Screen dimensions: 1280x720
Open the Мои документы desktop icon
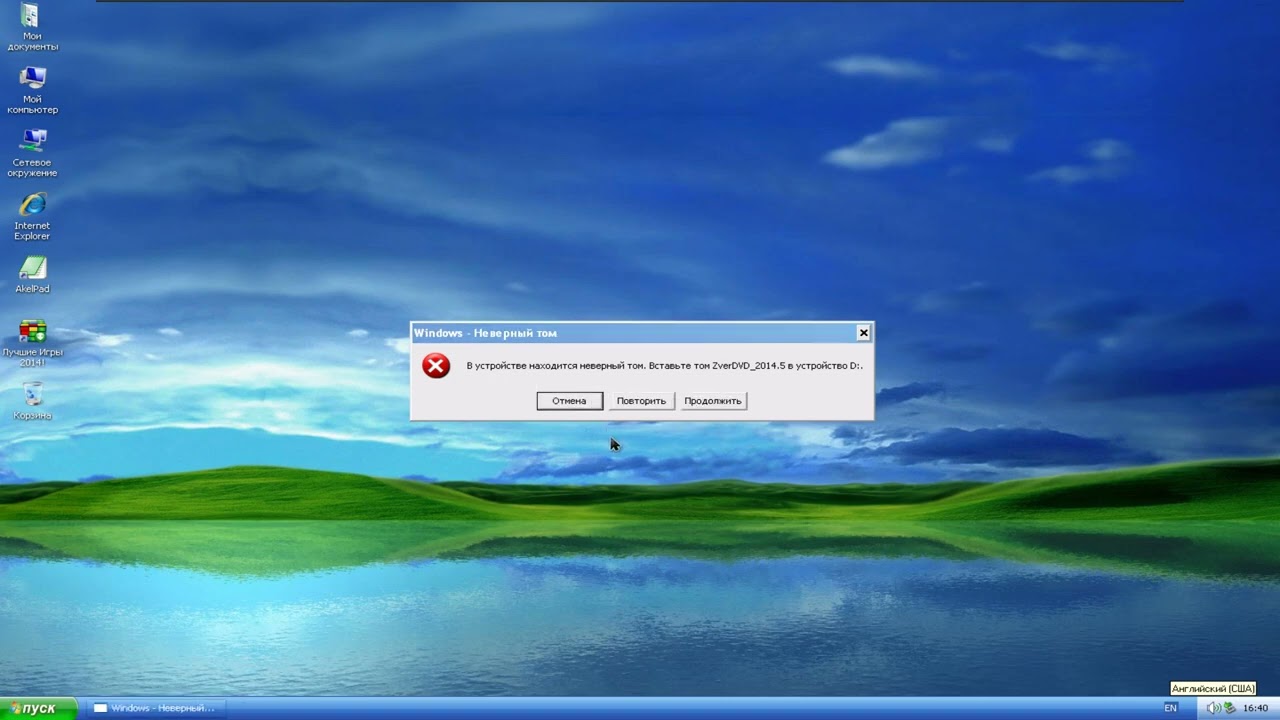32,28
